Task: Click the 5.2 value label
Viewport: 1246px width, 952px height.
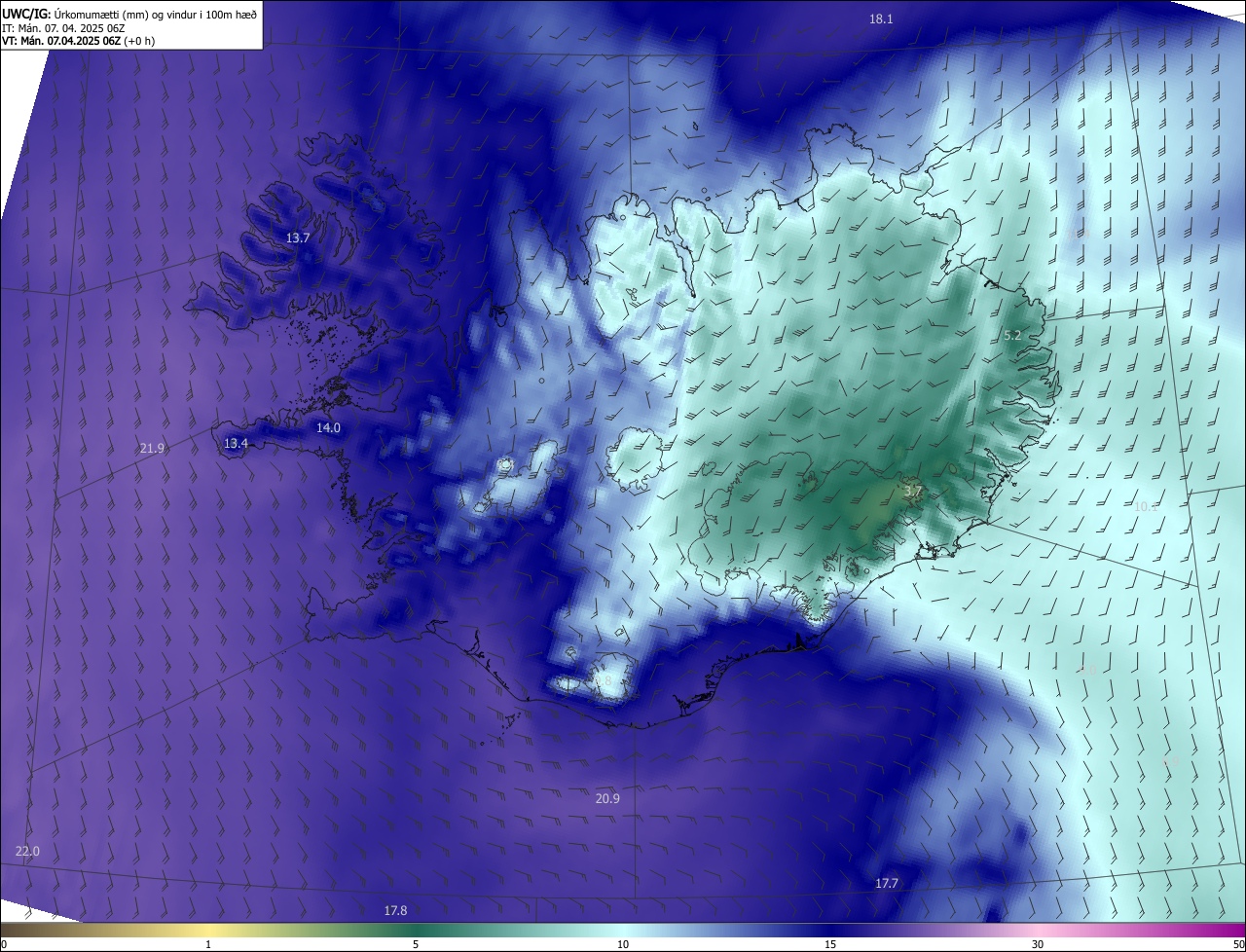Action: pyautogui.click(x=1012, y=335)
